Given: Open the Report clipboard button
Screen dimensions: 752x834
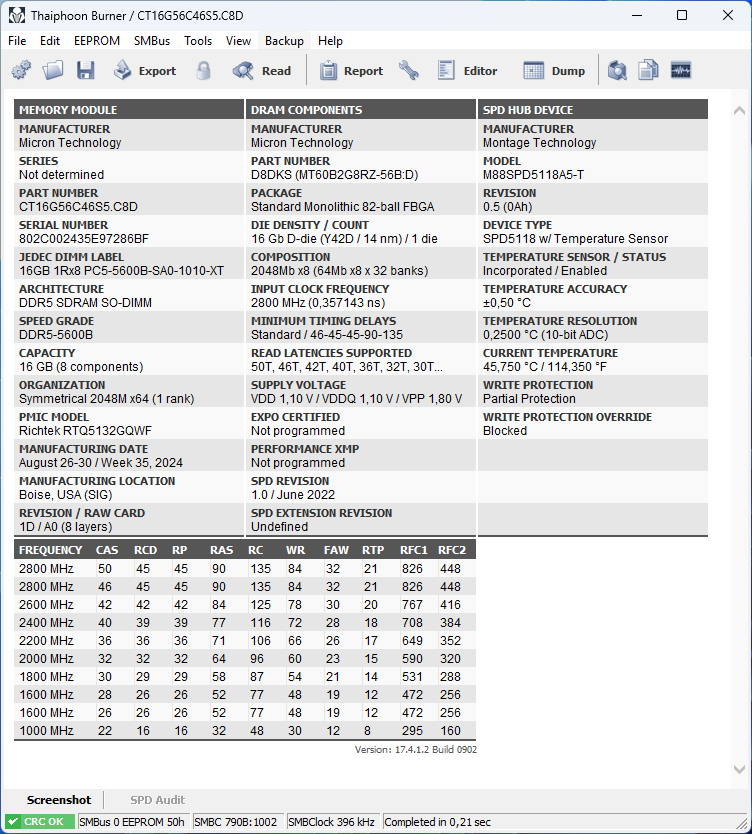Looking at the screenshot, I should [x=351, y=70].
